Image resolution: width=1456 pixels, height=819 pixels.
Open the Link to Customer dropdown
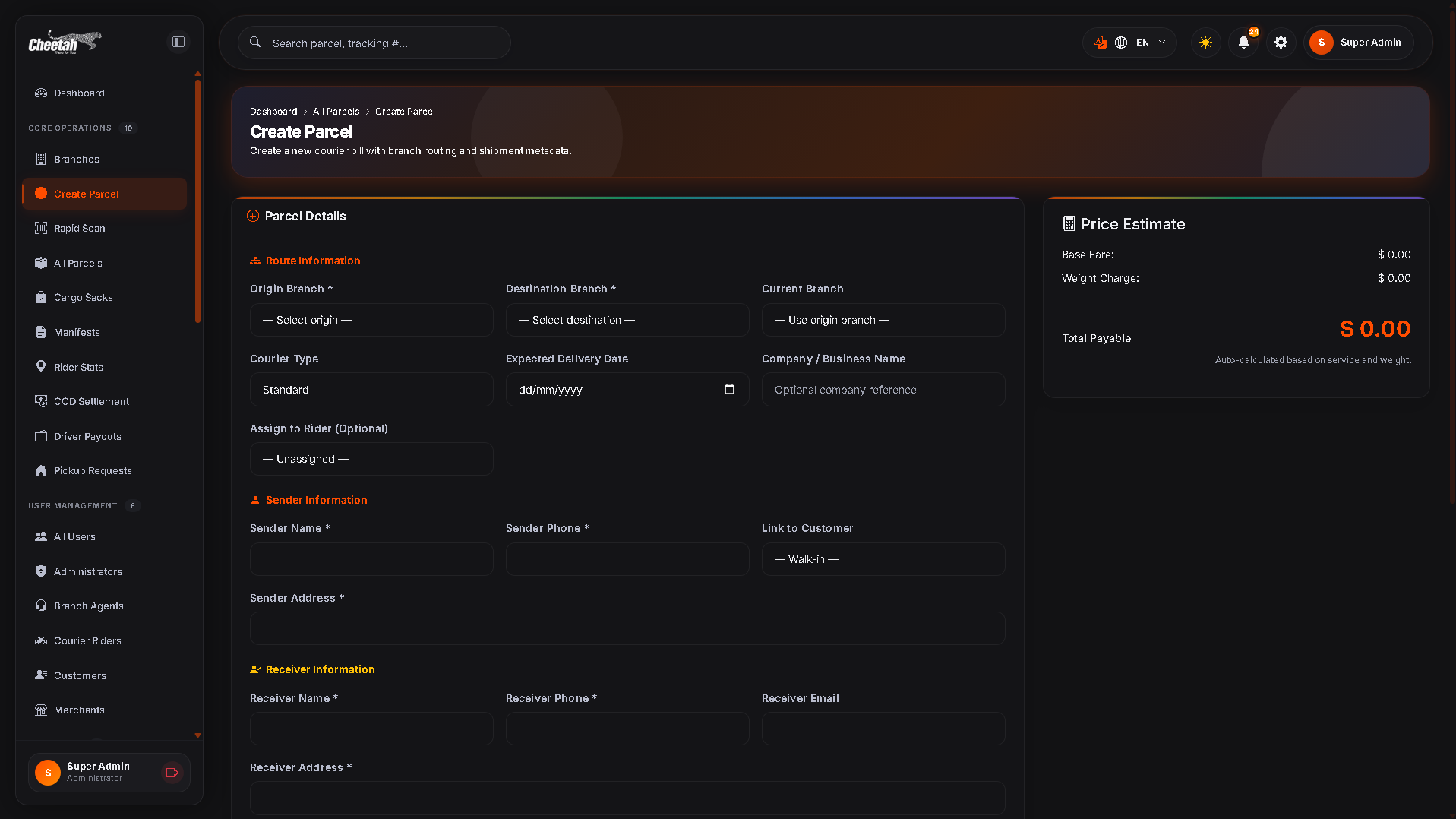pyautogui.click(x=883, y=559)
